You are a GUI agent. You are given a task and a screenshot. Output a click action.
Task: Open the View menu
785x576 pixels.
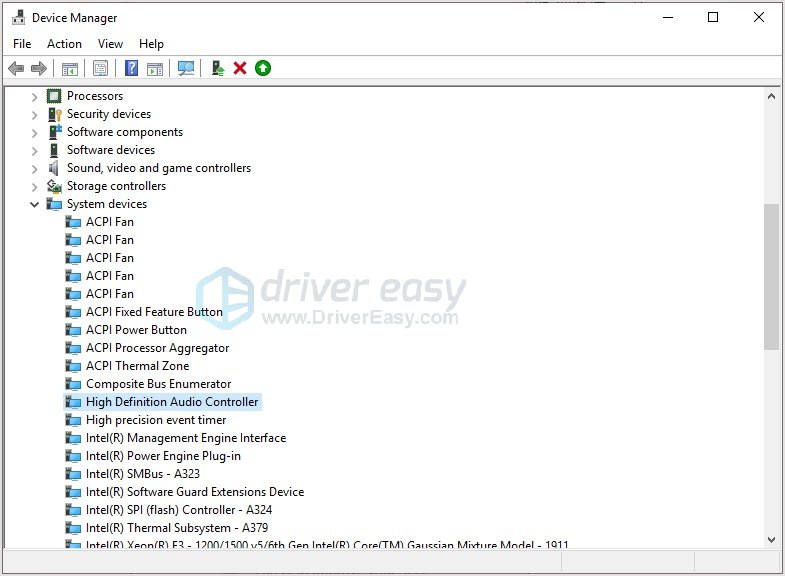(110, 44)
